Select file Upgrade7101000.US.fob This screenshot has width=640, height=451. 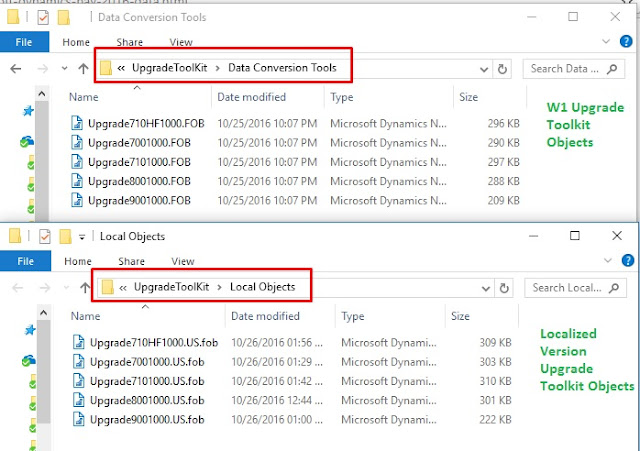pos(147,381)
